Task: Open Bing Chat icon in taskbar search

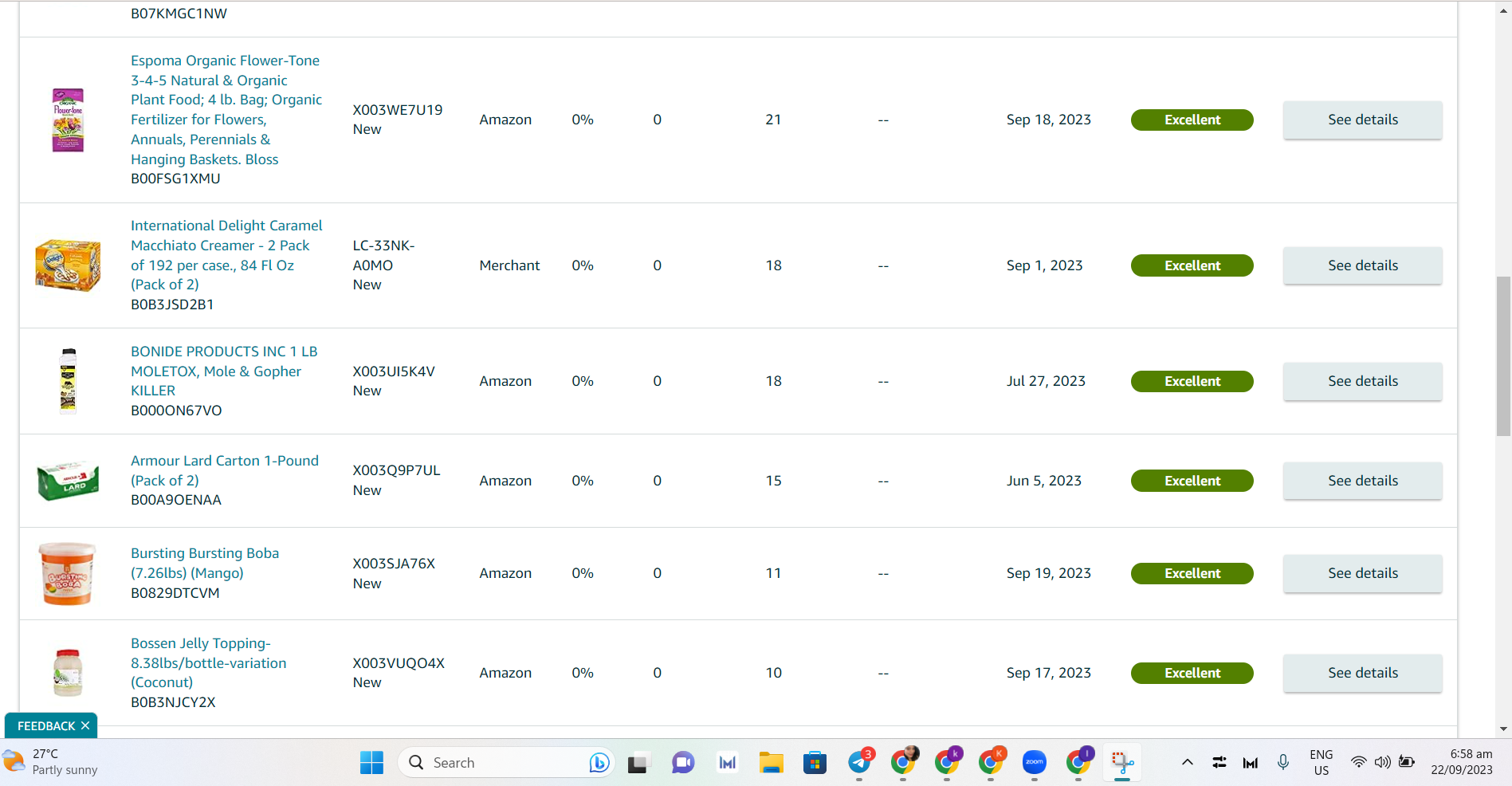Action: tap(599, 763)
